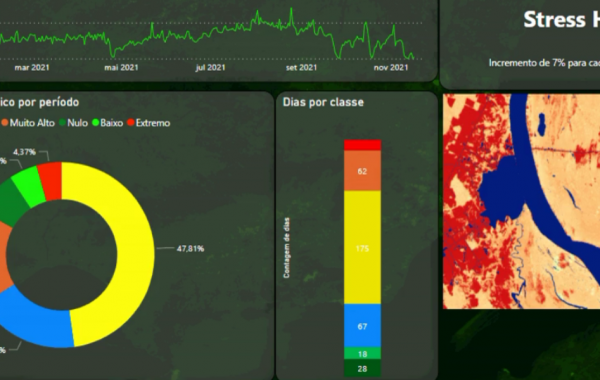
Task: Select the Baixo legend entry
Action: coord(108,123)
